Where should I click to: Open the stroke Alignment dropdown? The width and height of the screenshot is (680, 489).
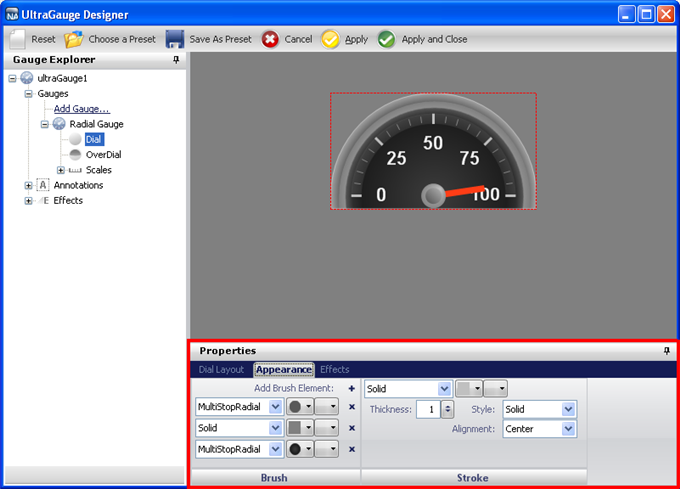point(569,429)
